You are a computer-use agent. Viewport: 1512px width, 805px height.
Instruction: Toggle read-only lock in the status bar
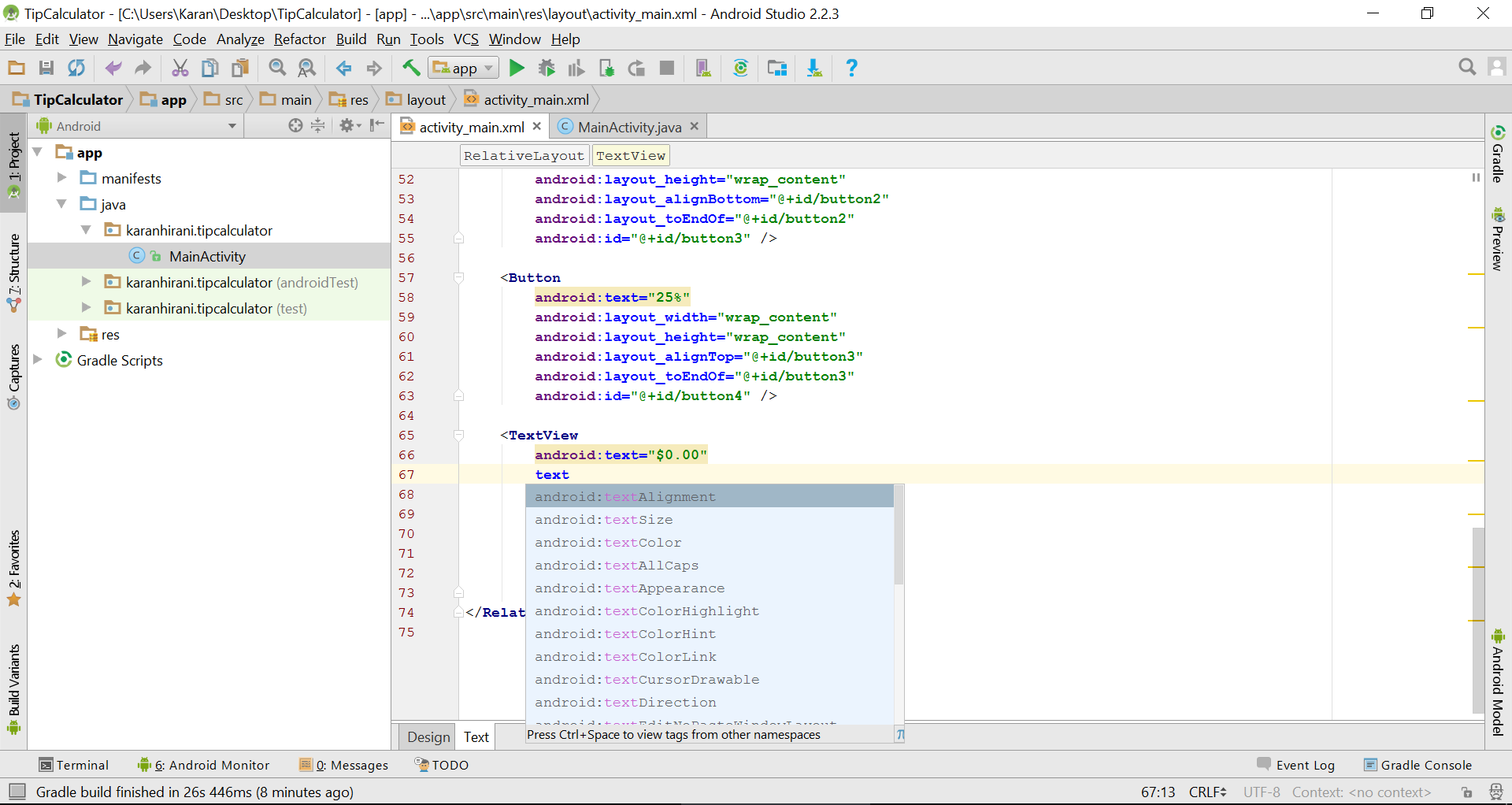click(x=1466, y=792)
